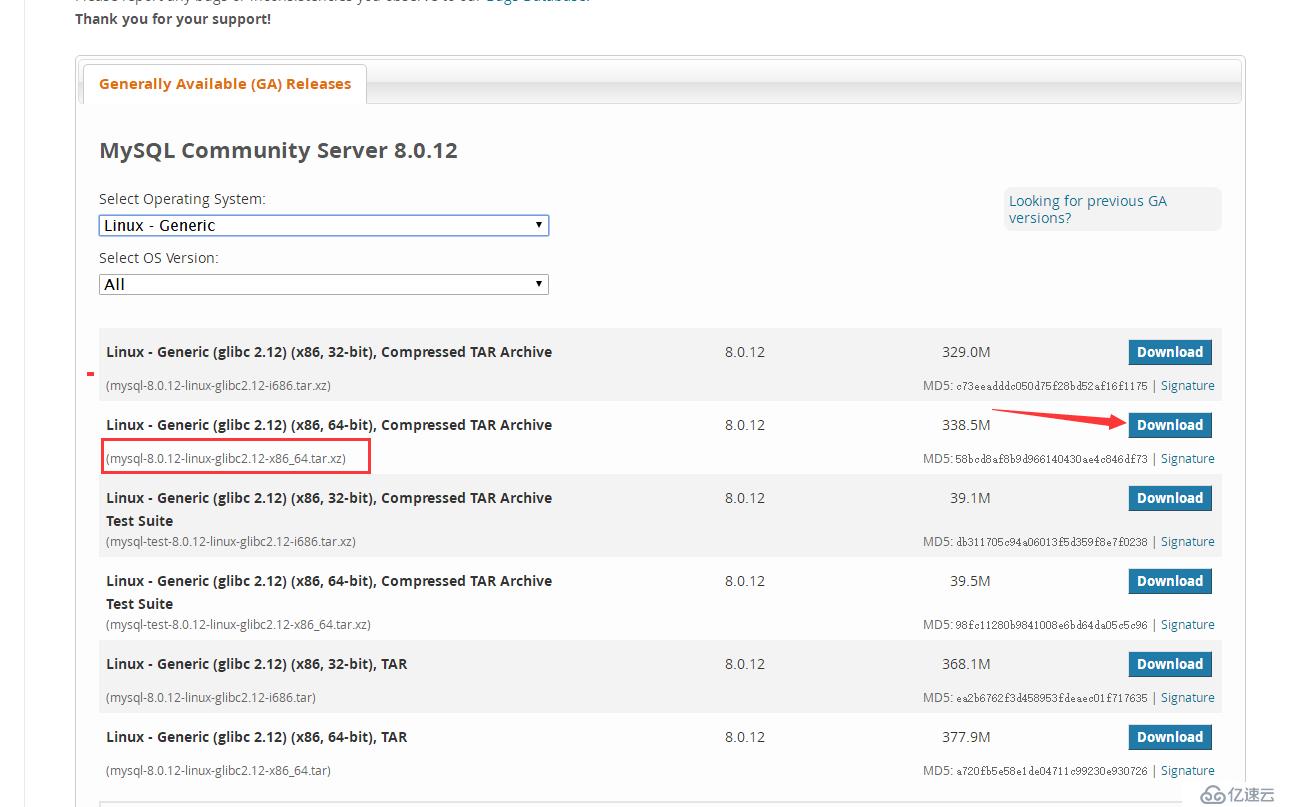
Task: Click the 377.9M file size value
Action: pyautogui.click(x=966, y=737)
